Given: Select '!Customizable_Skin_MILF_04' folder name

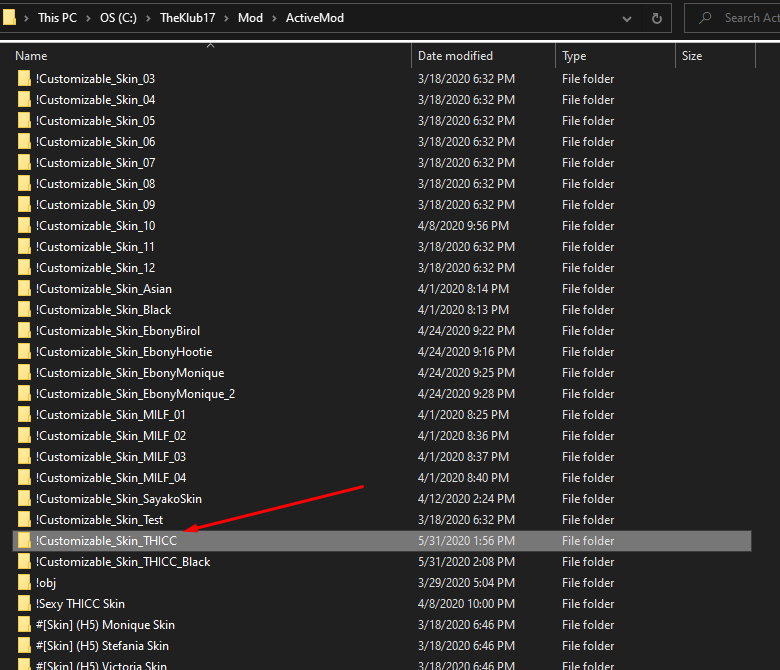Looking at the screenshot, I should [110, 478].
